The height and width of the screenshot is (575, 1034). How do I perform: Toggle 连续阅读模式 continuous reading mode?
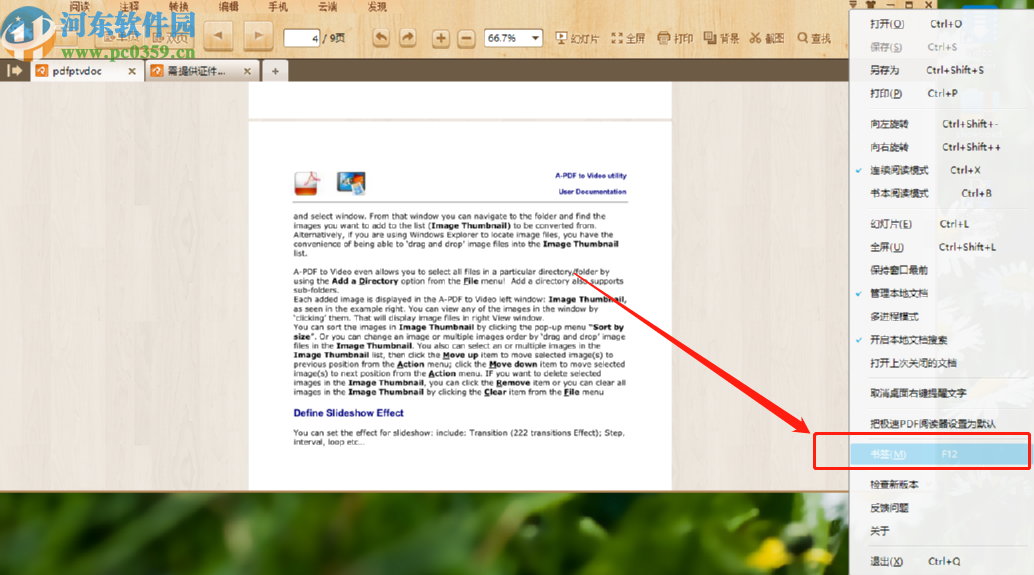pos(940,170)
